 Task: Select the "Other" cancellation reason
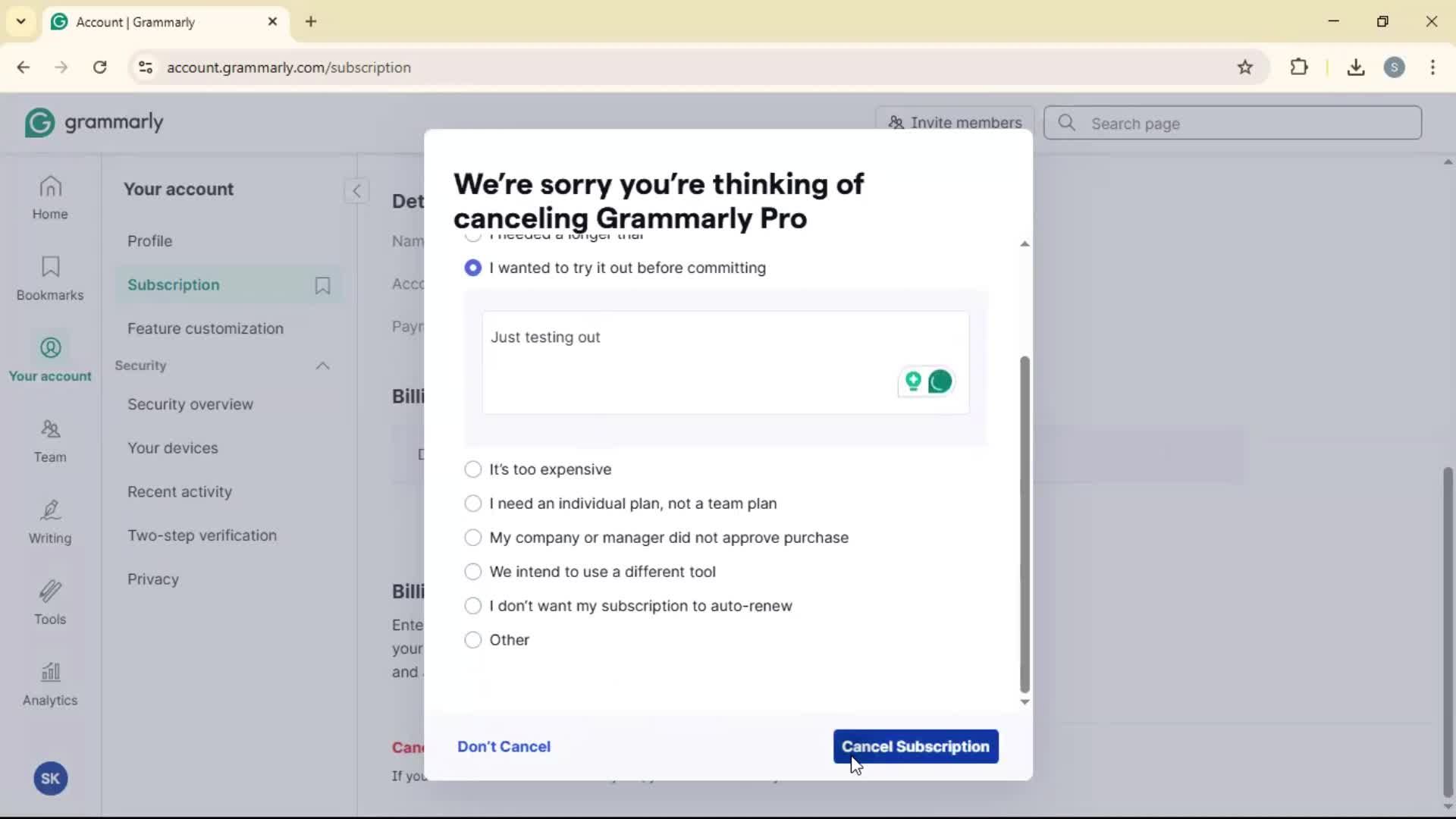(x=472, y=640)
